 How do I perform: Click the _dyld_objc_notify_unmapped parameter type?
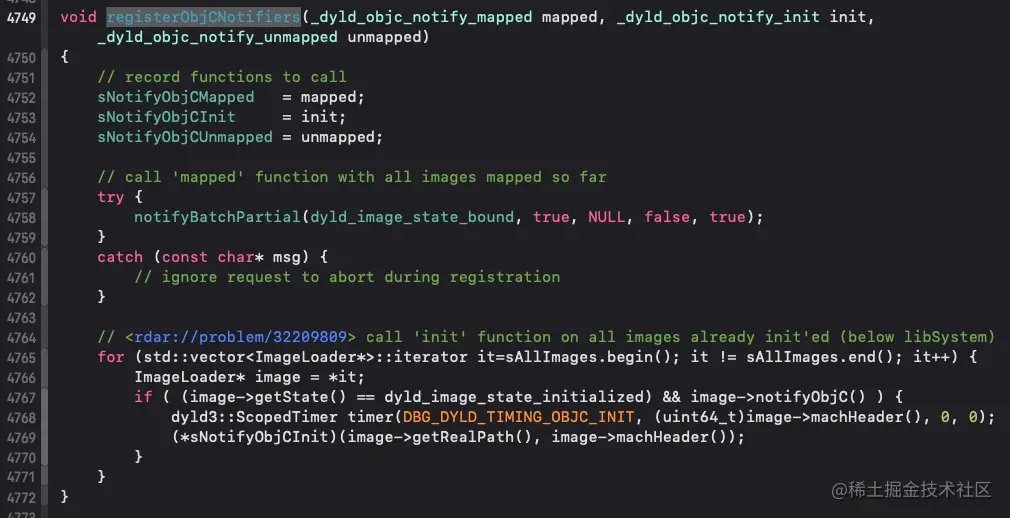(218, 37)
